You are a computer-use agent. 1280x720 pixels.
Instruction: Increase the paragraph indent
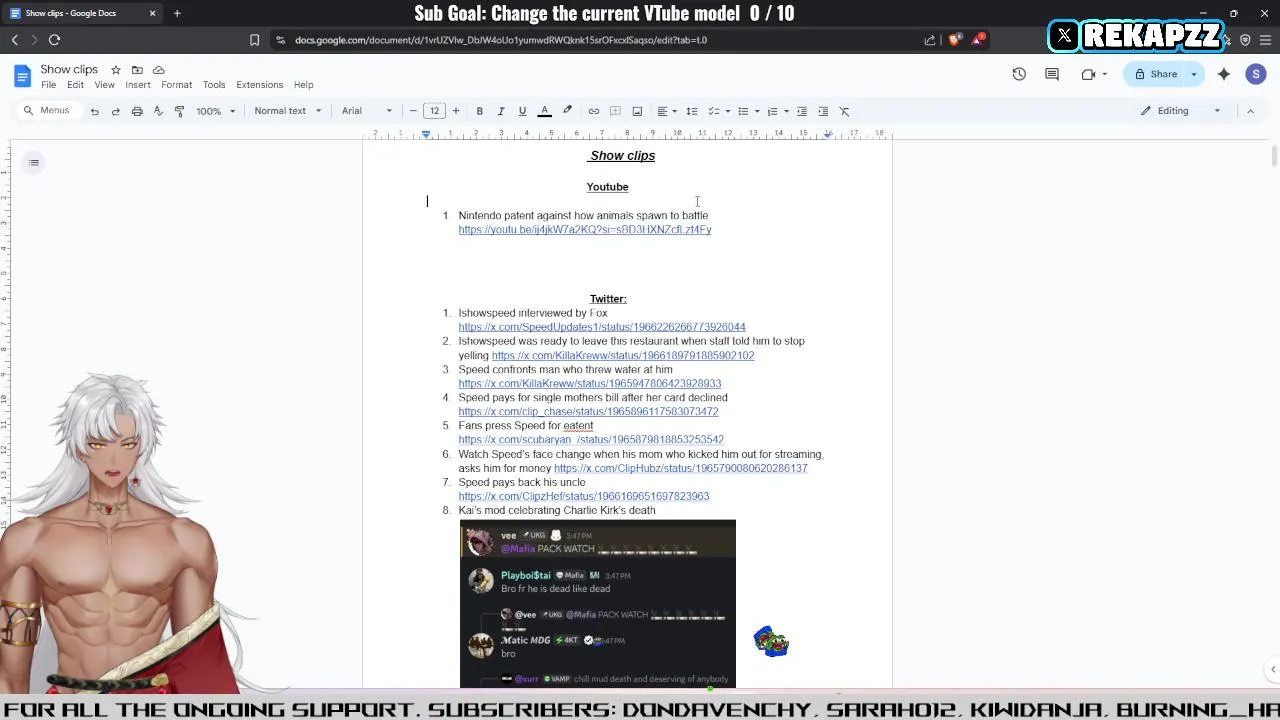point(823,111)
